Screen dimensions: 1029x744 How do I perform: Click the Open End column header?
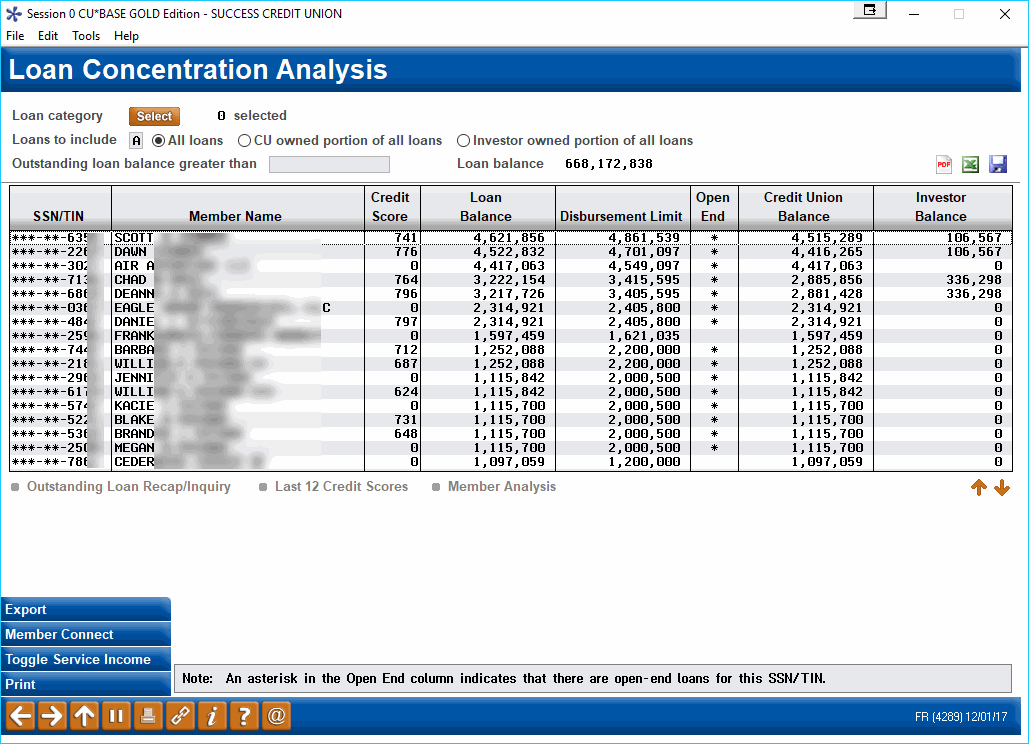(x=714, y=208)
